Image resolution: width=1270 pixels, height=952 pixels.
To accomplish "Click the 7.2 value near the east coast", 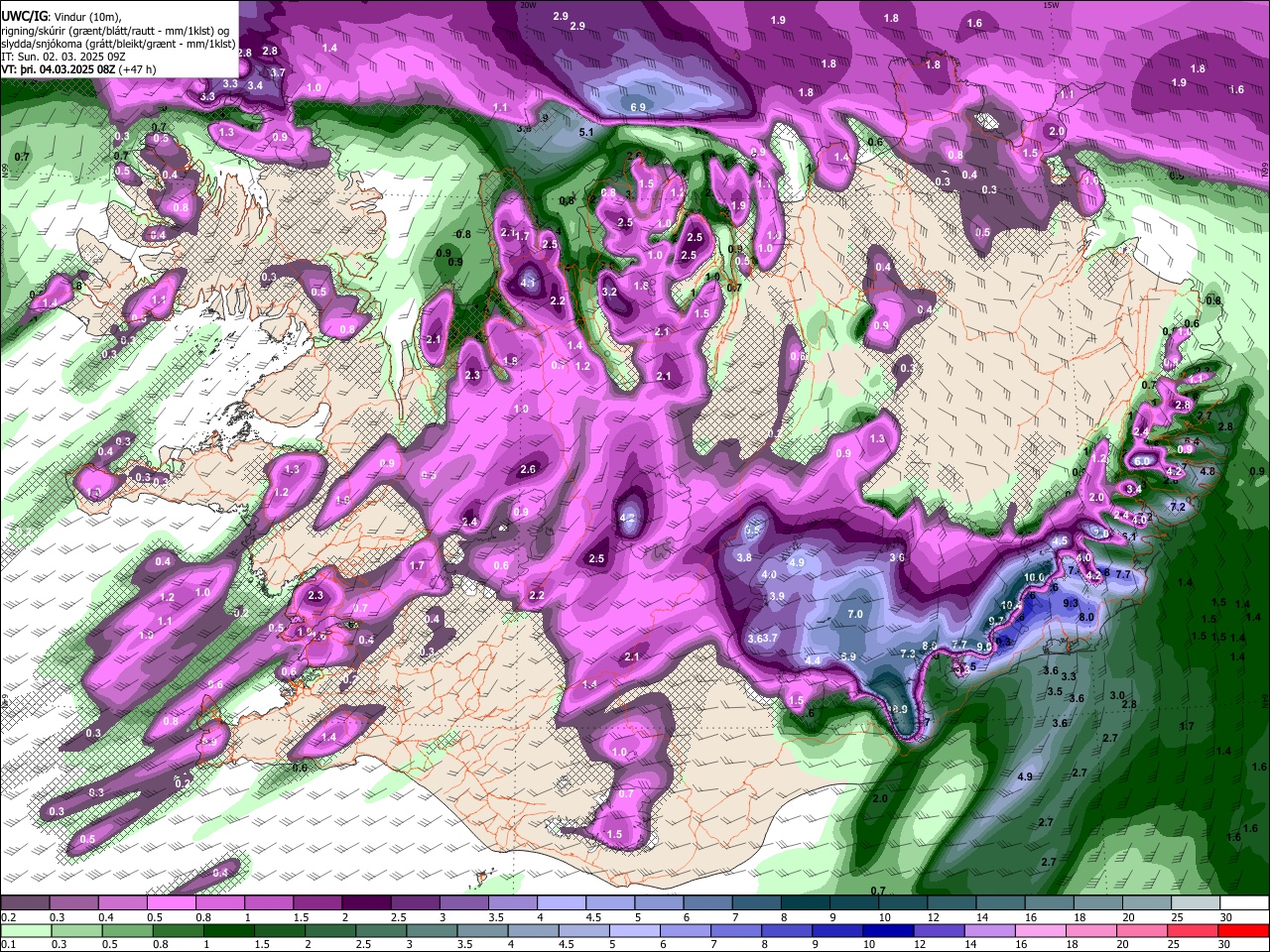I will pos(1179,507).
